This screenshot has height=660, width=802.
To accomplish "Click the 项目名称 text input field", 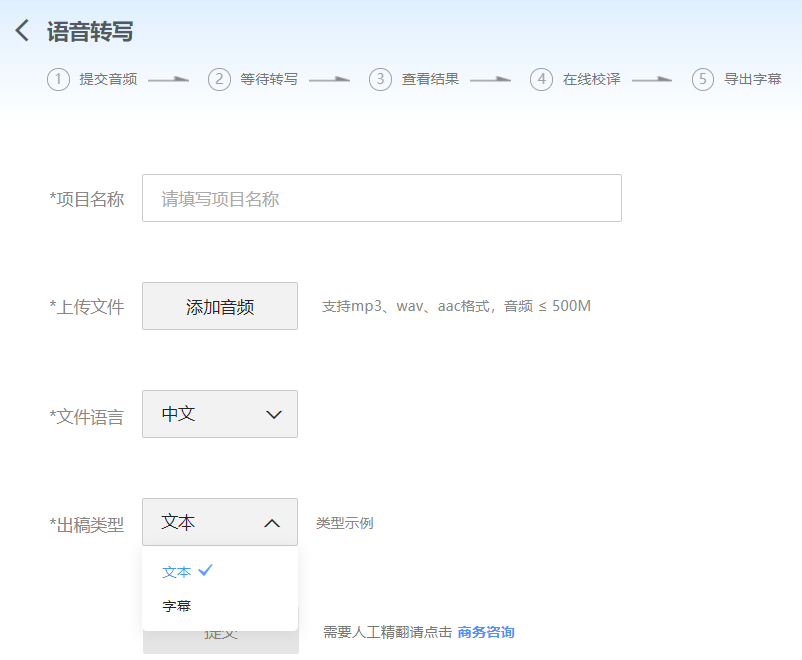I will [381, 198].
